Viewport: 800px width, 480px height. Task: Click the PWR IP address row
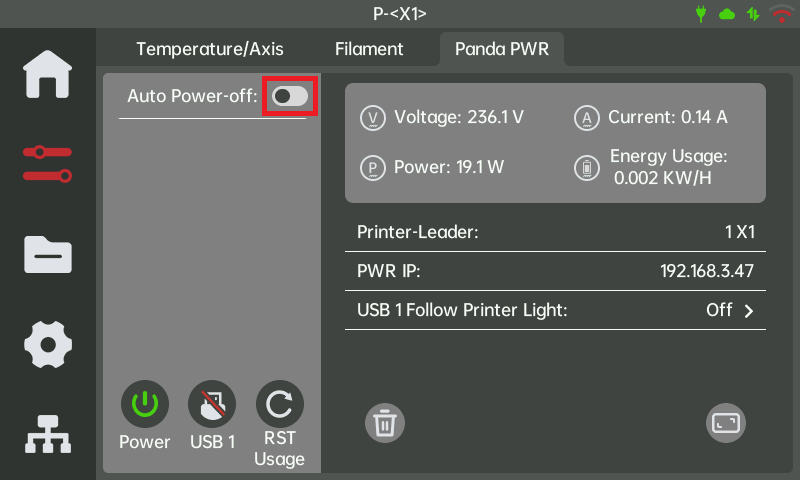pos(555,271)
